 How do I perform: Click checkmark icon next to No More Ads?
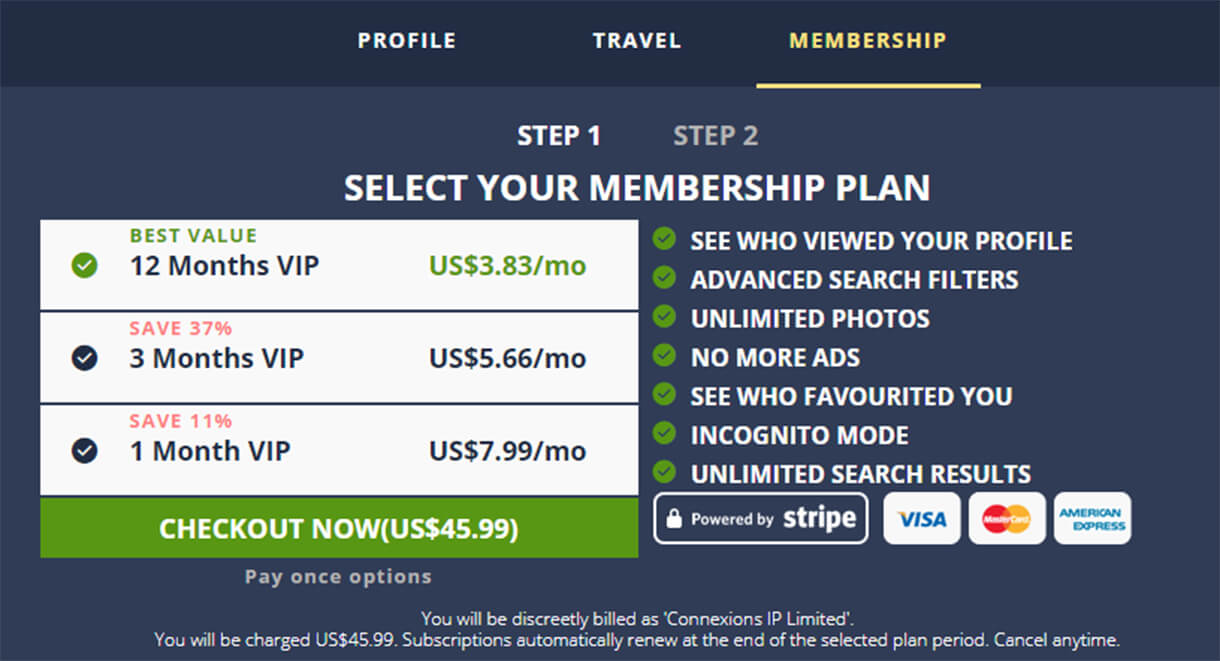tap(664, 355)
